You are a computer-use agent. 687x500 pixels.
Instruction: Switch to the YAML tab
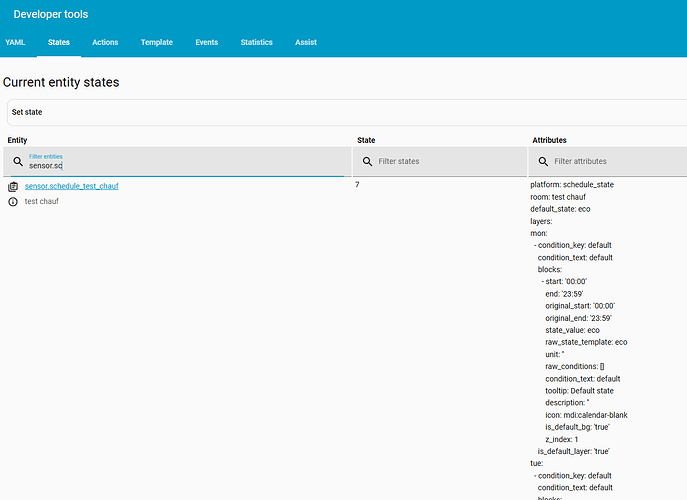(15, 43)
